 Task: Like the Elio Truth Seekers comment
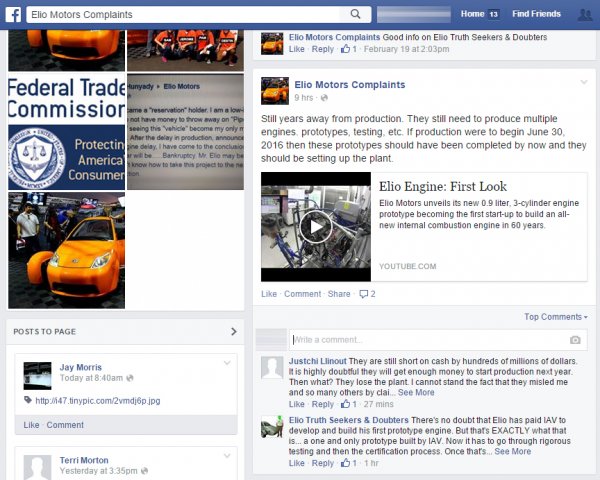297,463
